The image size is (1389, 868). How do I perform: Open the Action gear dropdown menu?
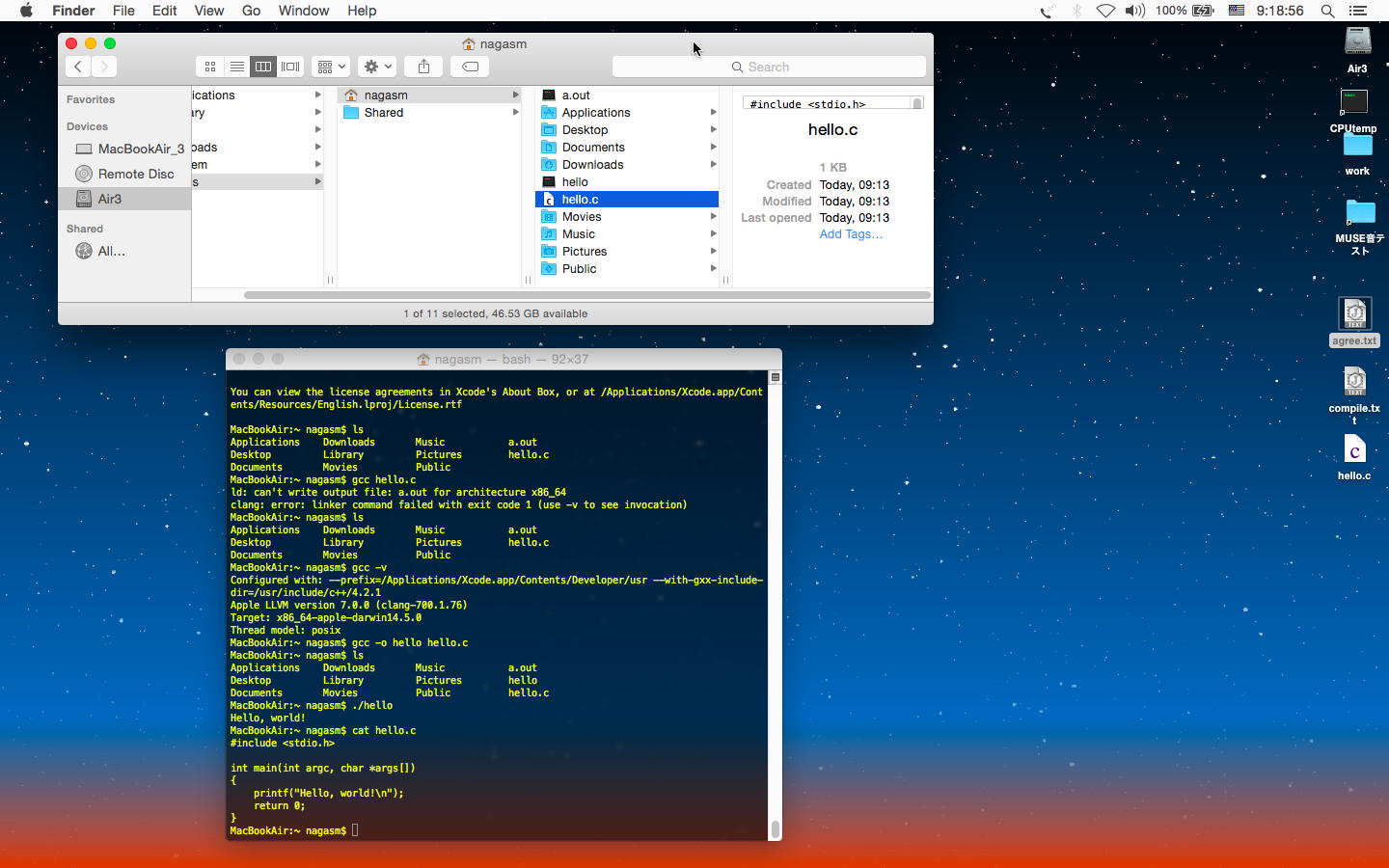pyautogui.click(x=377, y=67)
